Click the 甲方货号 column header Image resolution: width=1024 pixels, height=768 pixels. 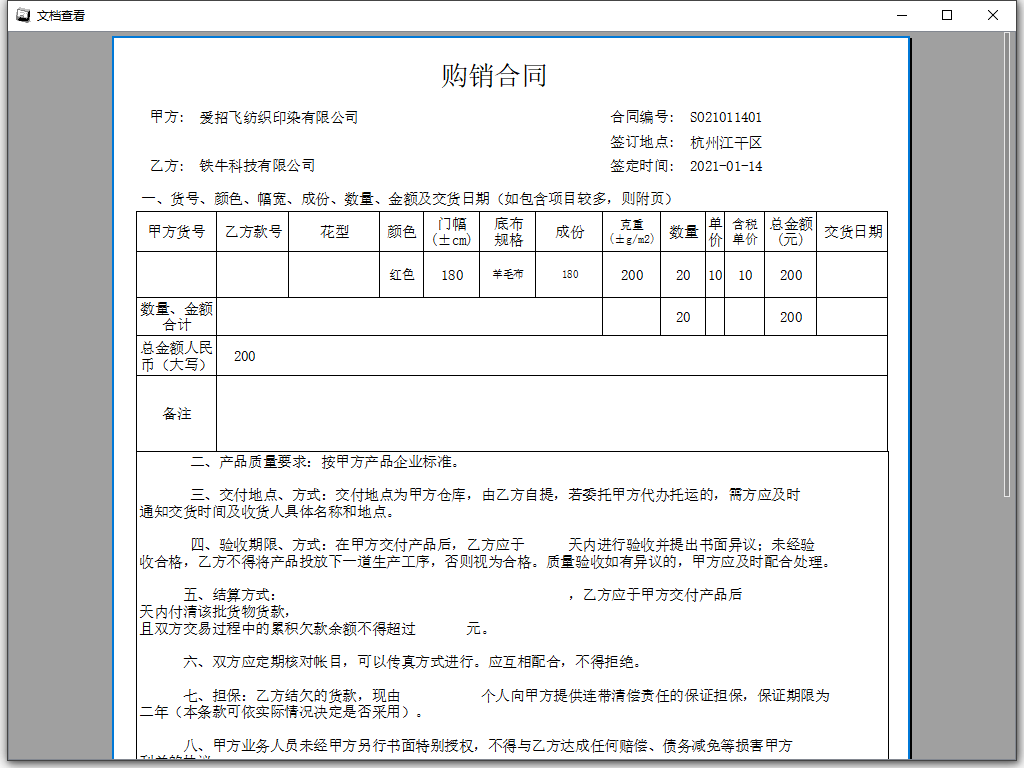pos(176,232)
